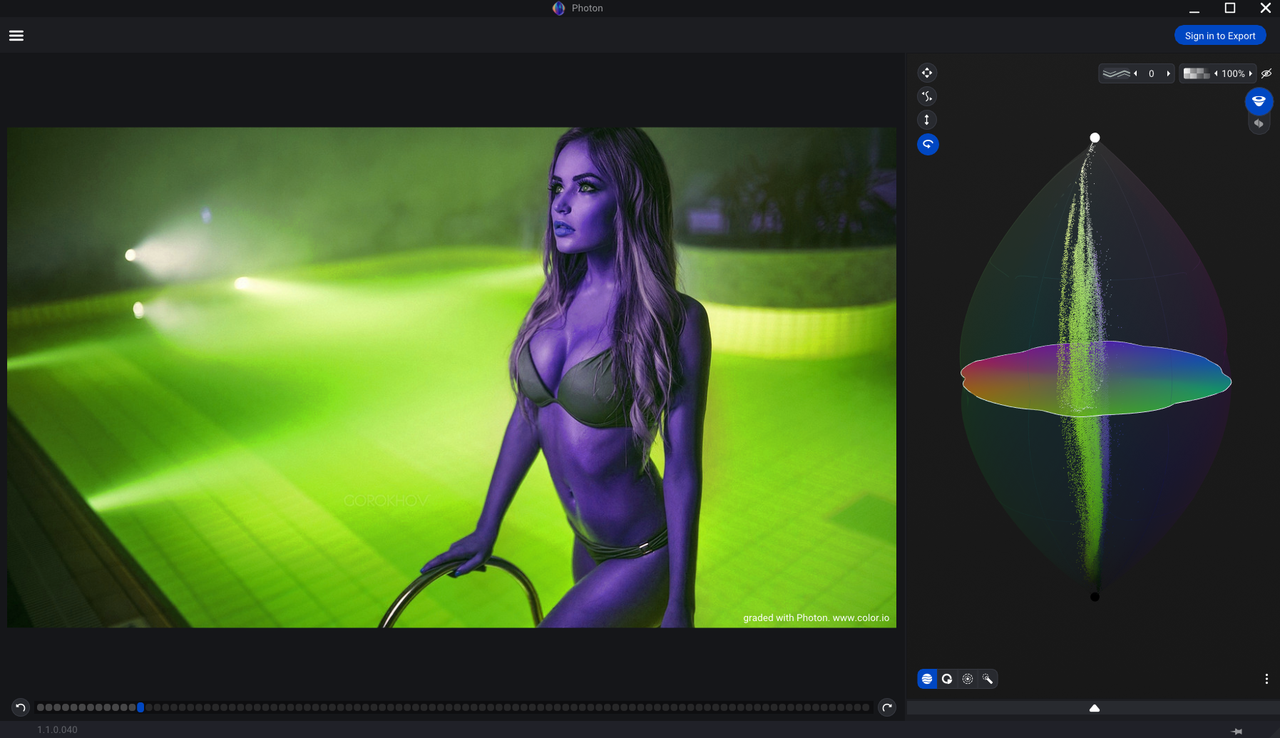Screen dimensions: 1280x738
Task: Select the vertical double-arrow tool
Action: pos(927,120)
